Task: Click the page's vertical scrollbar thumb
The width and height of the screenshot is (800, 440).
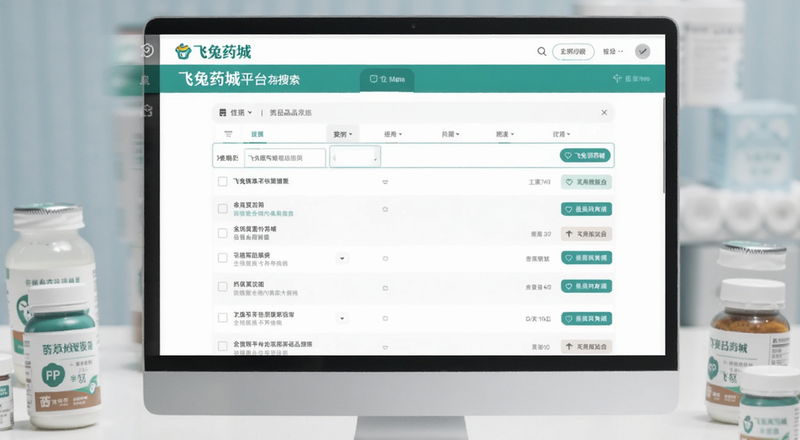Action: pyautogui.click(x=663, y=145)
